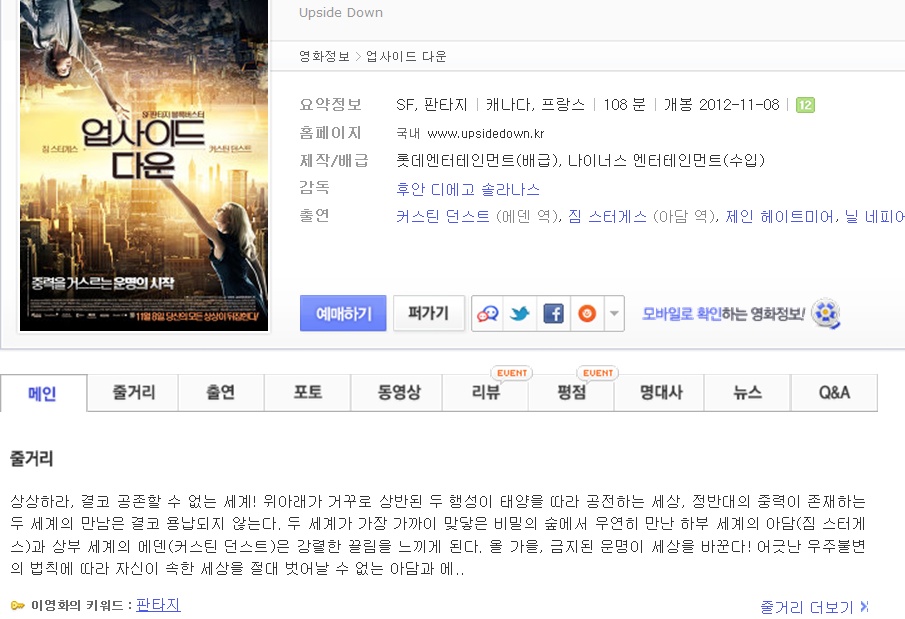Image resolution: width=905 pixels, height=619 pixels.
Task: Click the key icon beside 이영화의 키워드
Action: click(x=18, y=605)
